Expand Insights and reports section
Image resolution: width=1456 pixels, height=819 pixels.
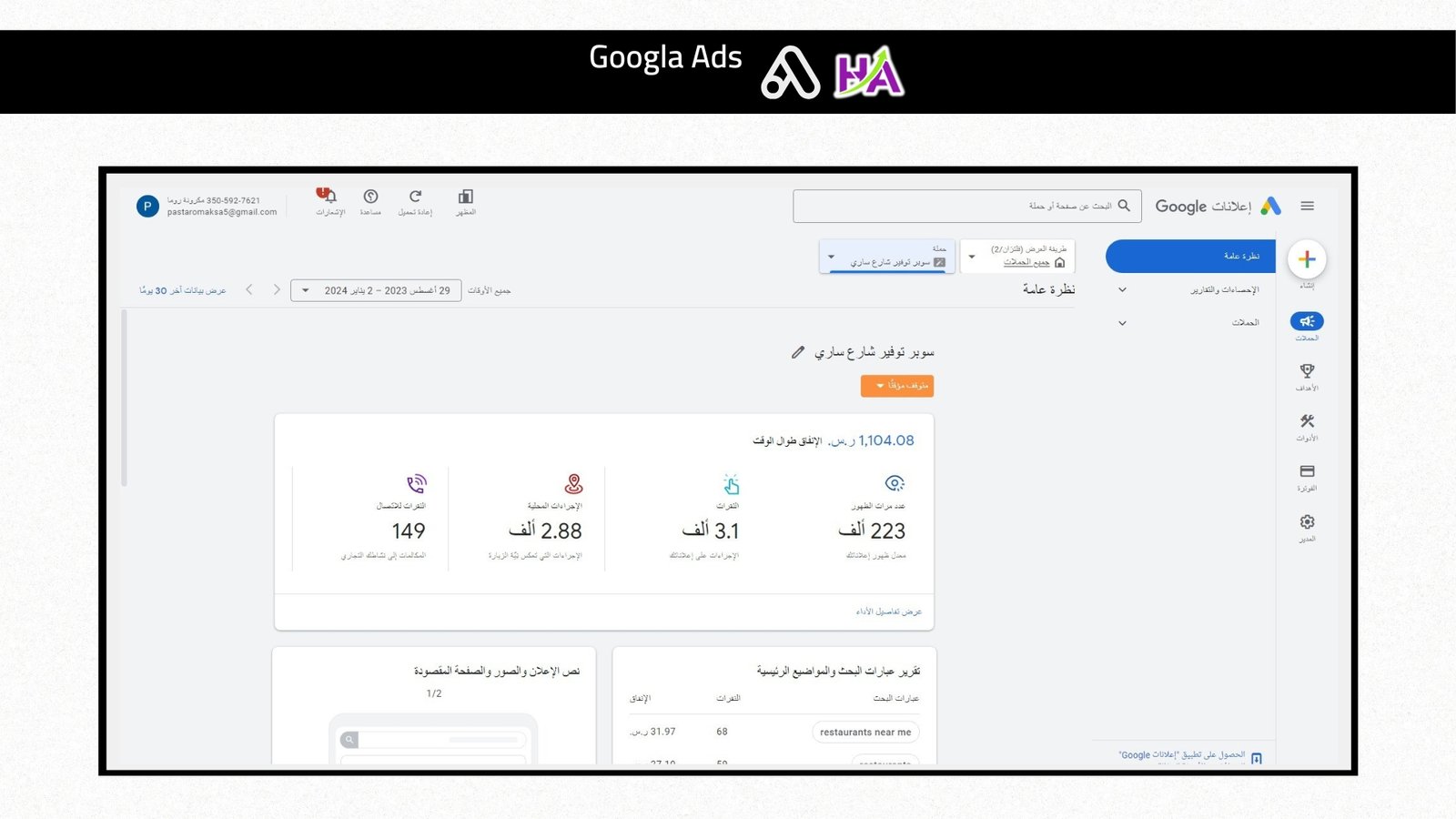coord(1190,289)
